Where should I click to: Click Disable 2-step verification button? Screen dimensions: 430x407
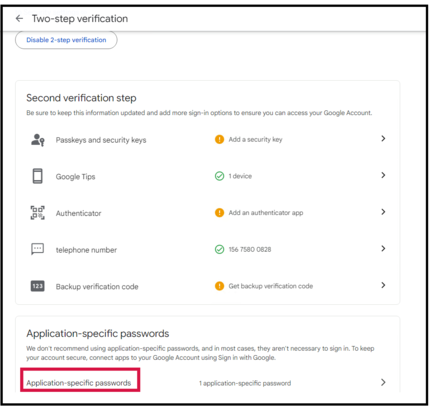click(66, 40)
